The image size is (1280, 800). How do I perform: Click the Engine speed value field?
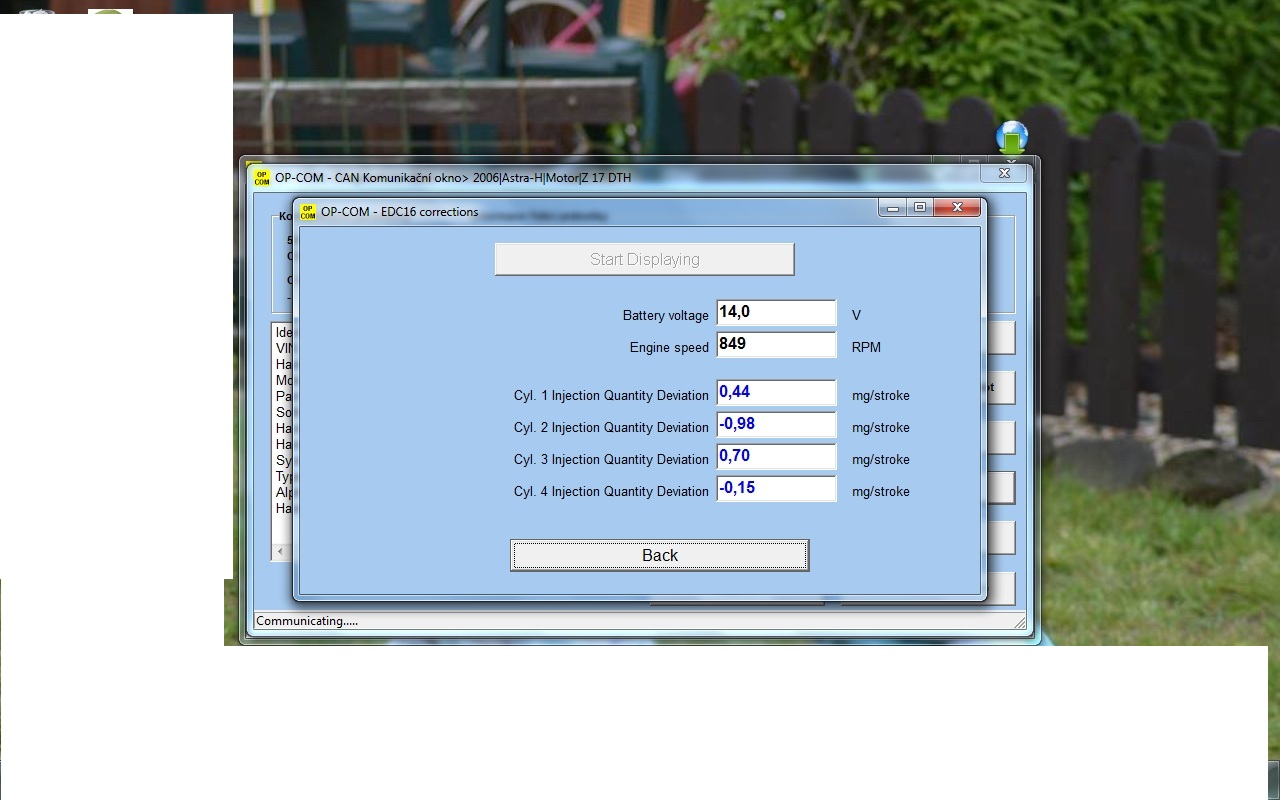click(x=776, y=345)
